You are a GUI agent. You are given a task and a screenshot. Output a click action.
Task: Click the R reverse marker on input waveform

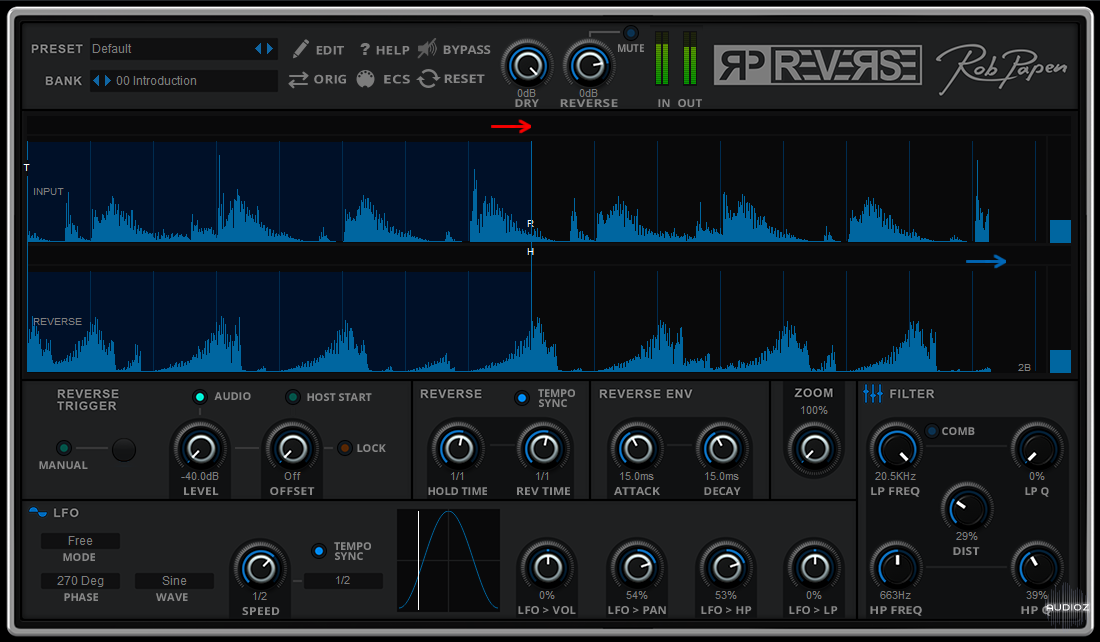click(x=530, y=224)
